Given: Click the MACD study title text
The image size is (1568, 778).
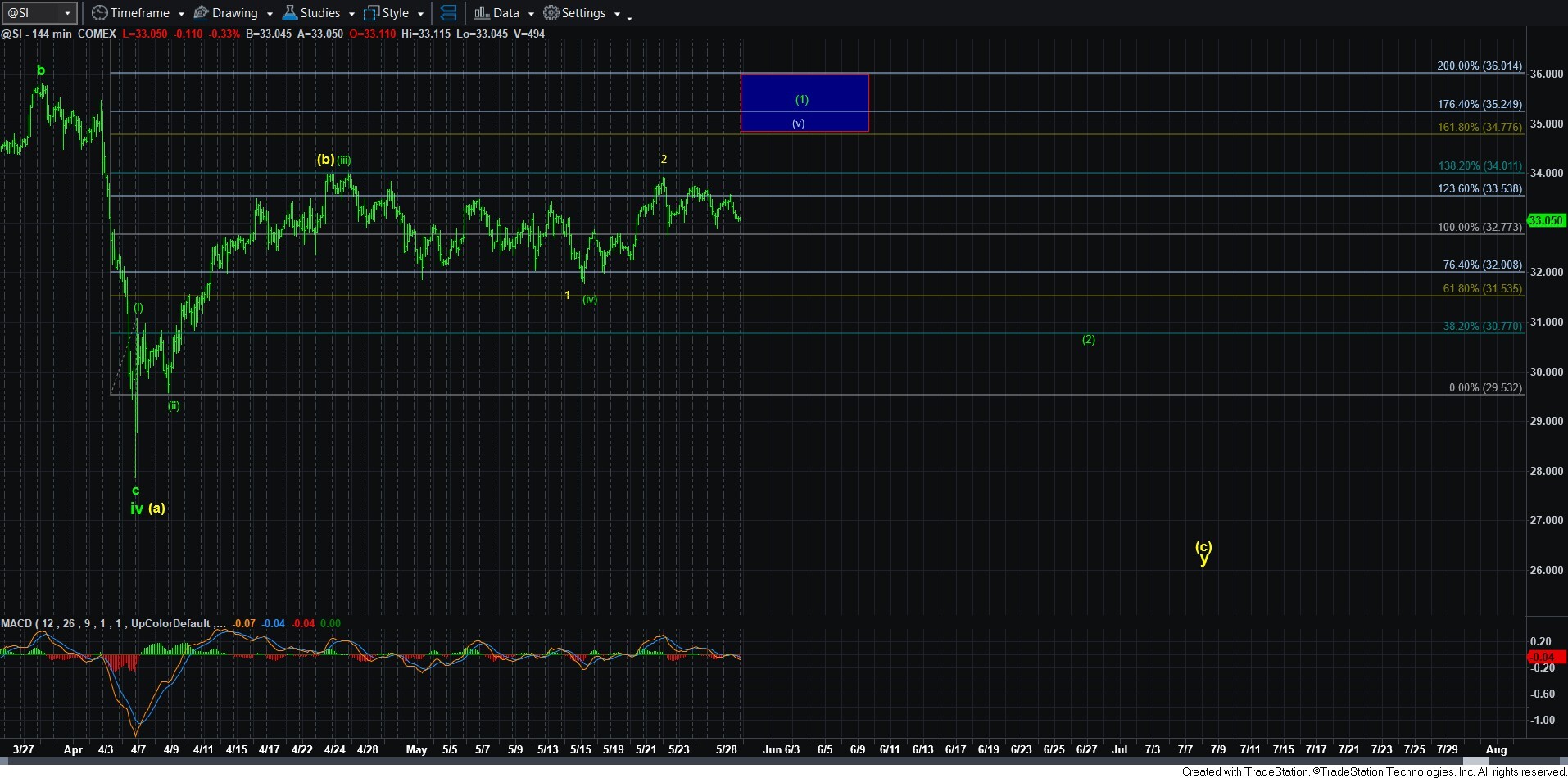Looking at the screenshot, I should click(114, 623).
